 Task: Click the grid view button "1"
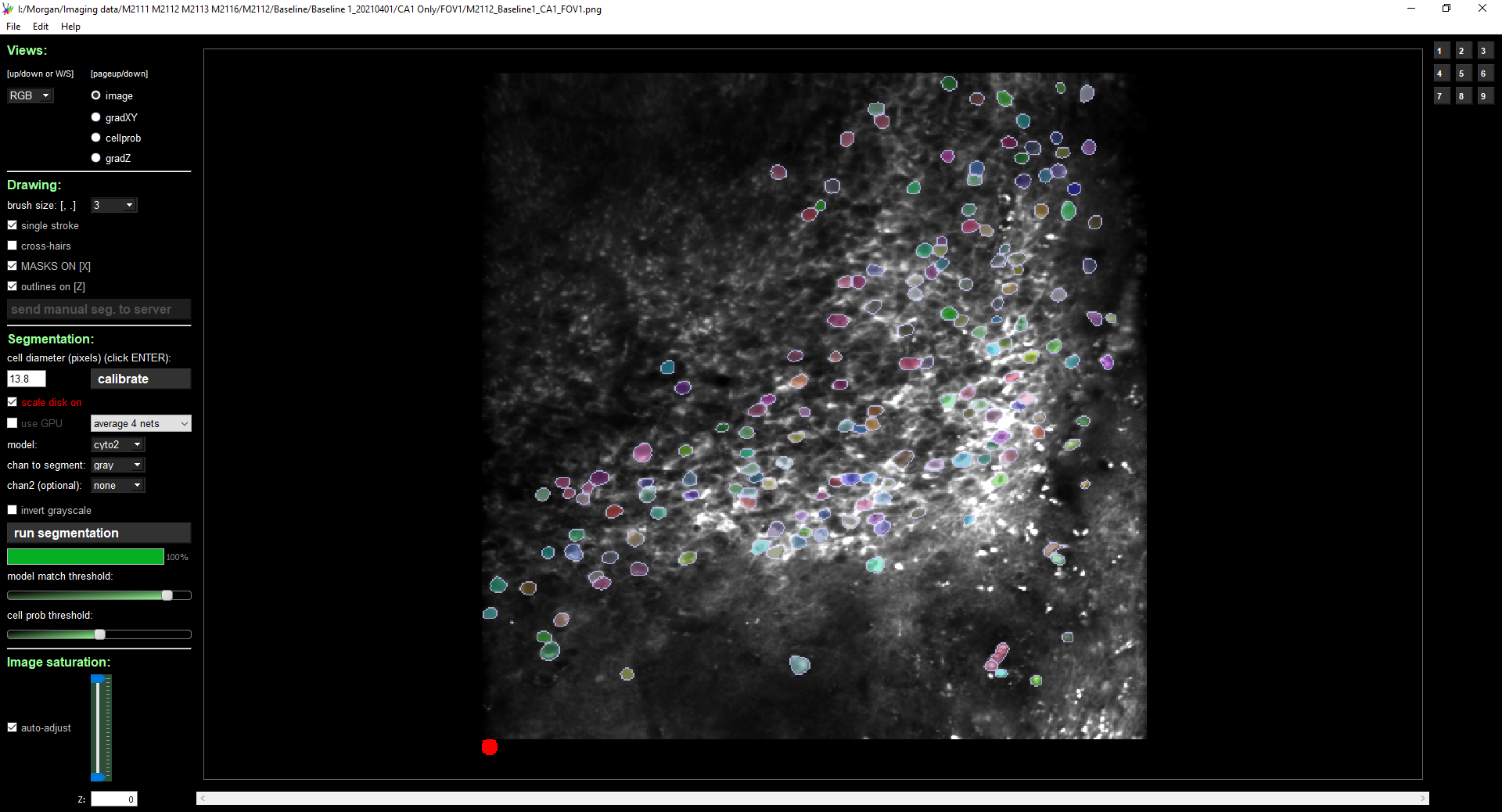pyautogui.click(x=1442, y=50)
